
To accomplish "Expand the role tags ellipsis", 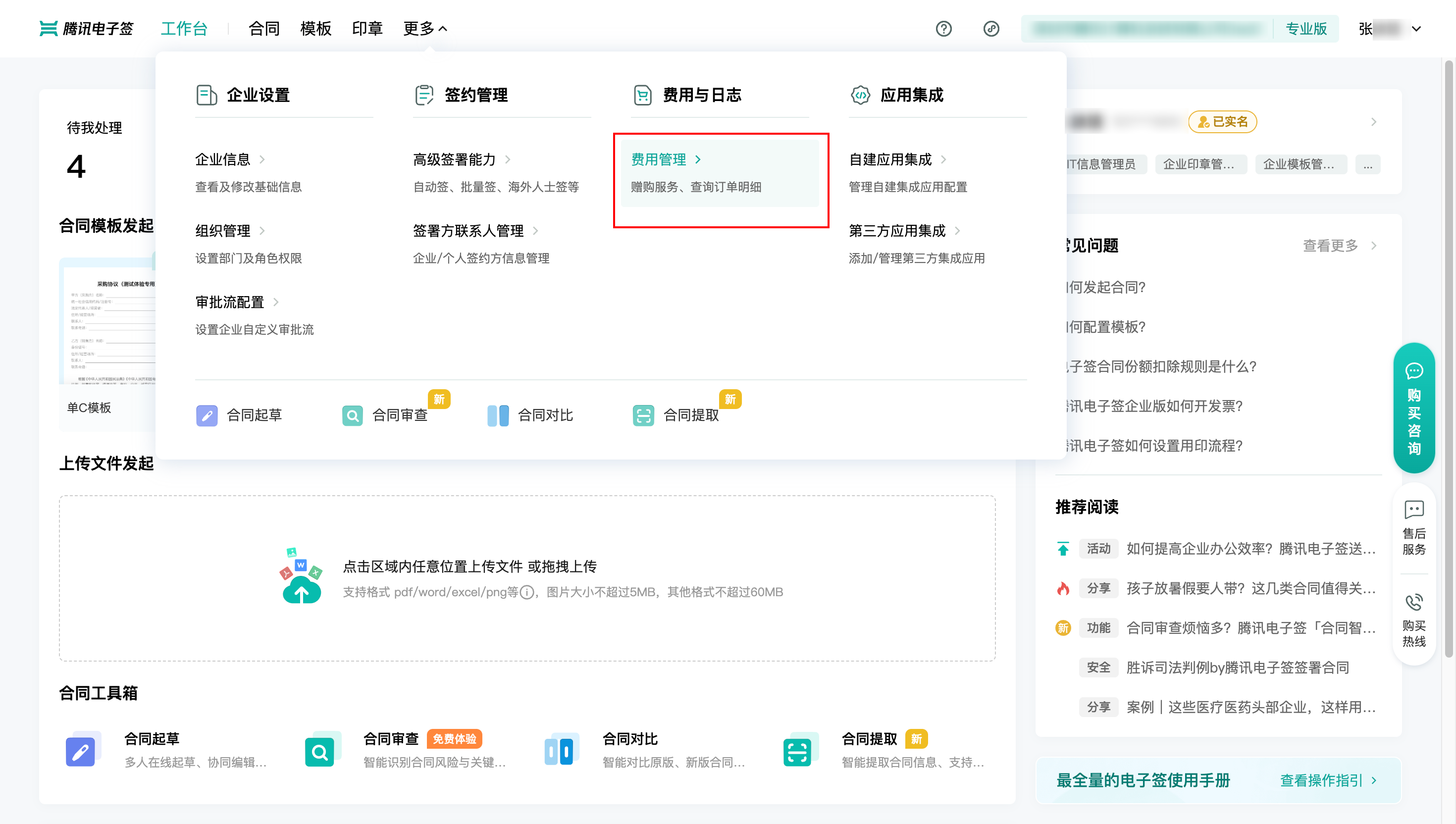I will (x=1367, y=165).
